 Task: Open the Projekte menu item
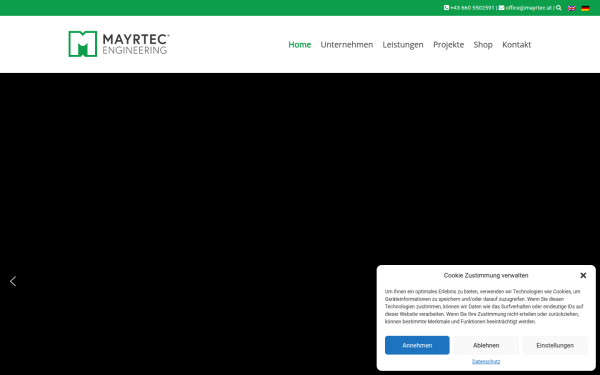click(448, 45)
